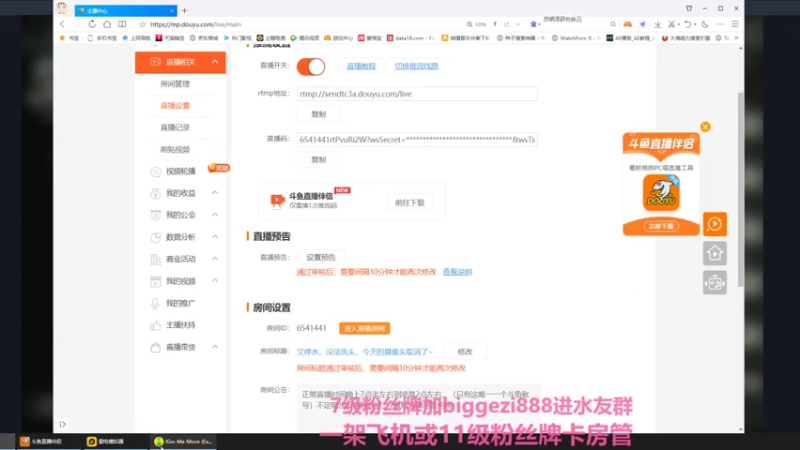Click the 斗鱼直播伴侣 camera logo icon
The image size is (800, 450).
[x=277, y=201]
